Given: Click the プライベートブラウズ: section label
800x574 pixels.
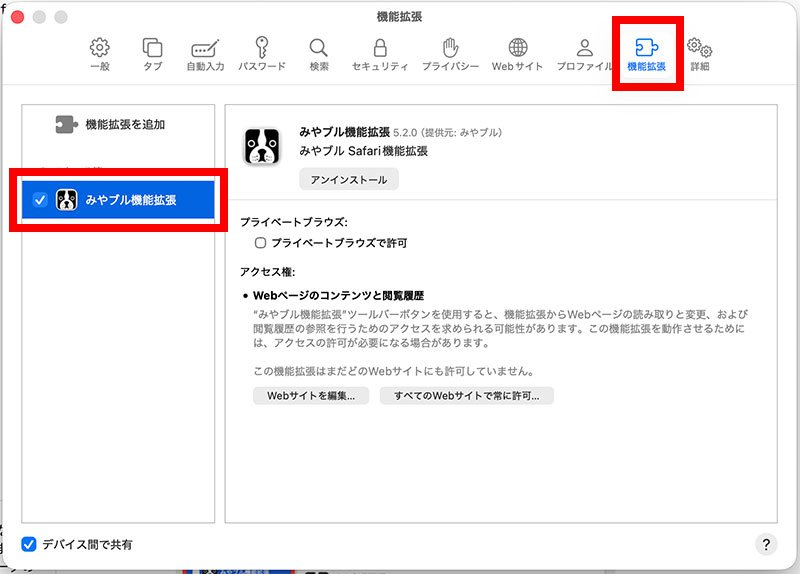Looking at the screenshot, I should click(x=293, y=222).
